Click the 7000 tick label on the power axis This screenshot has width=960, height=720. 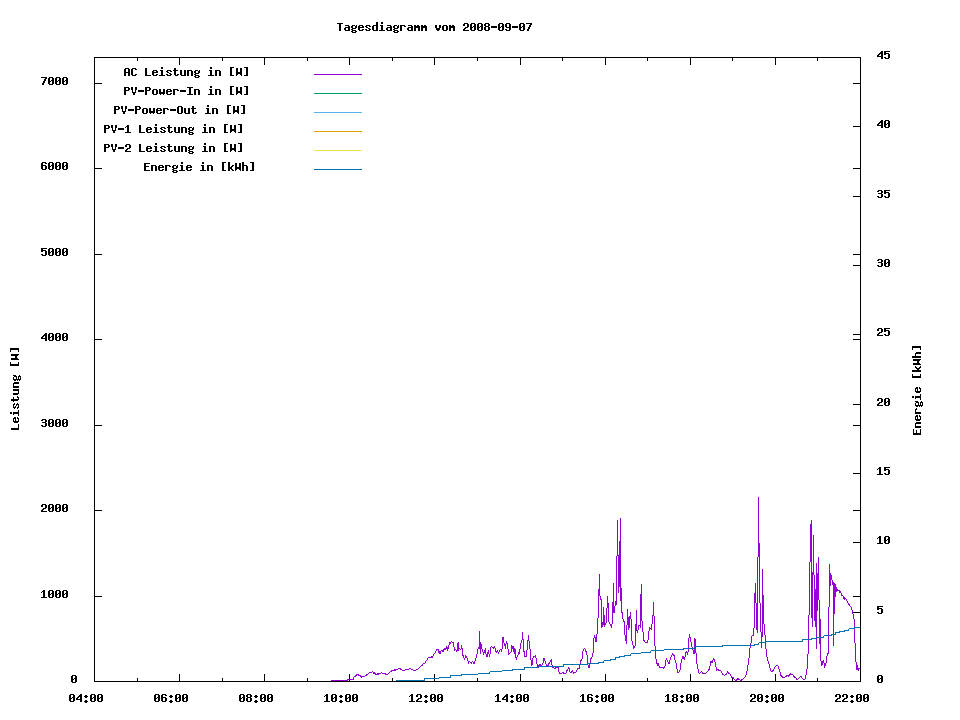[54, 81]
